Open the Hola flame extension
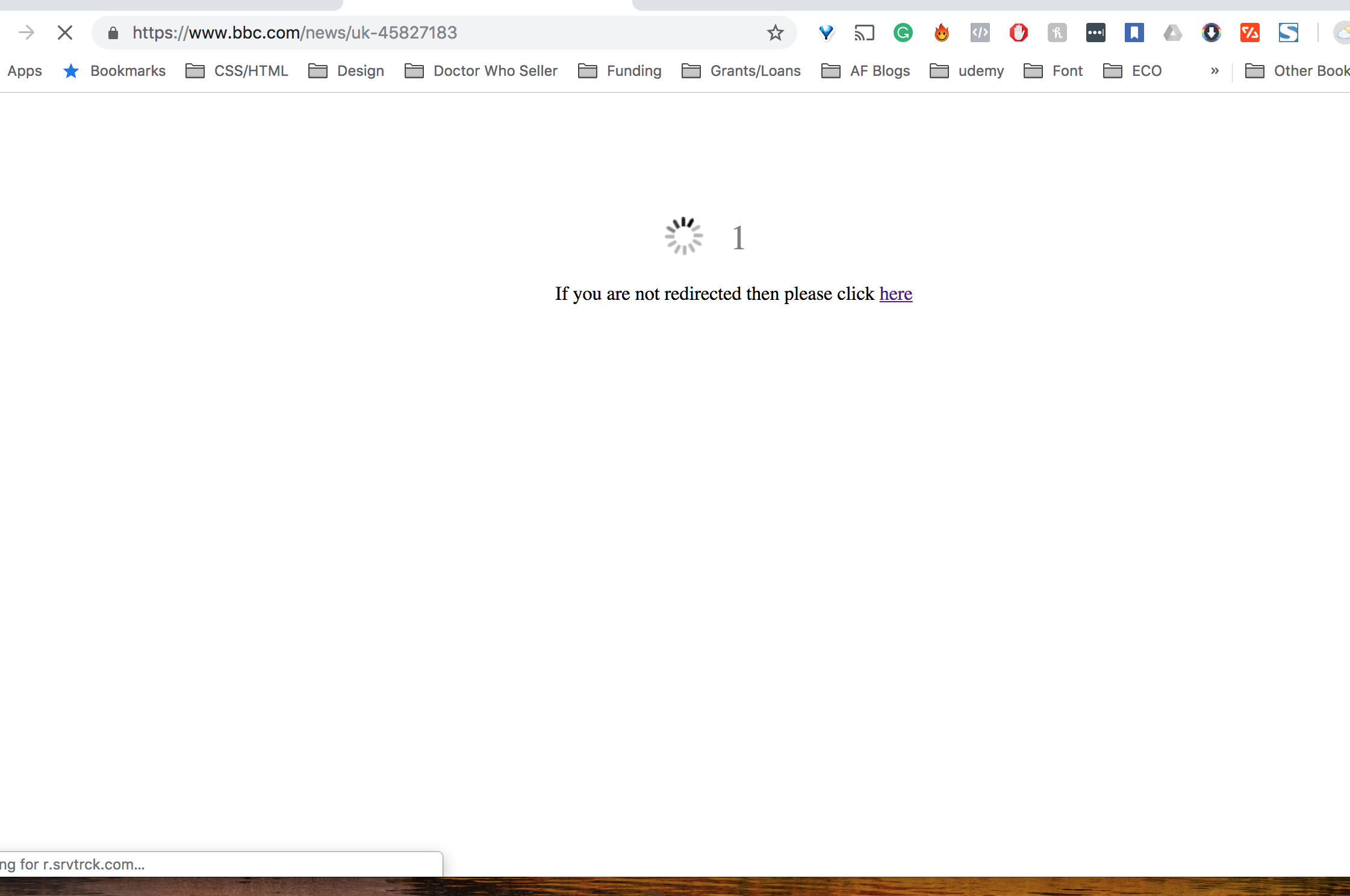Screen dimensions: 1350x896 tap(942, 33)
